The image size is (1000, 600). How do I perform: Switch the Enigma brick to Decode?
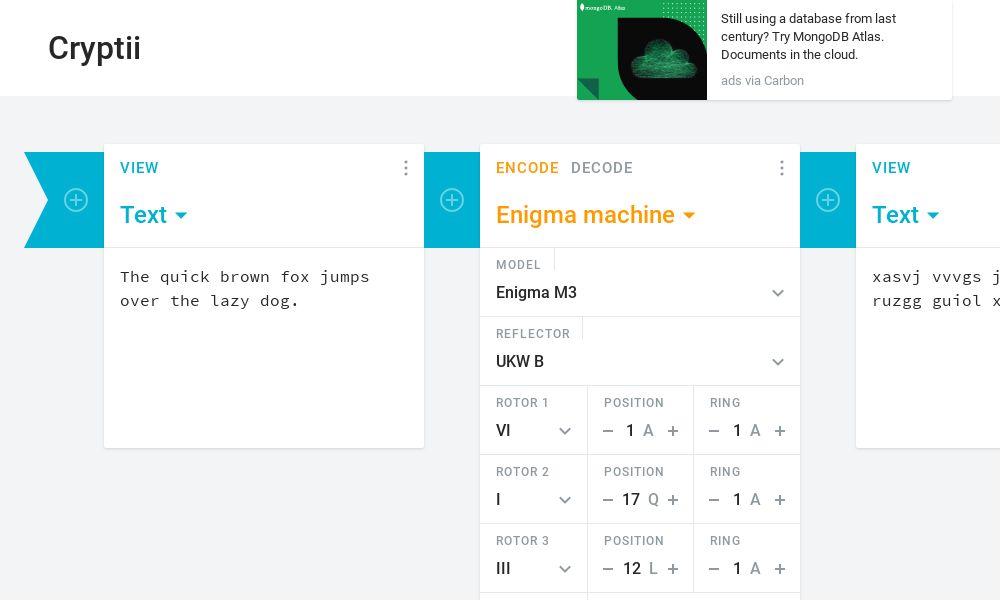(601, 168)
